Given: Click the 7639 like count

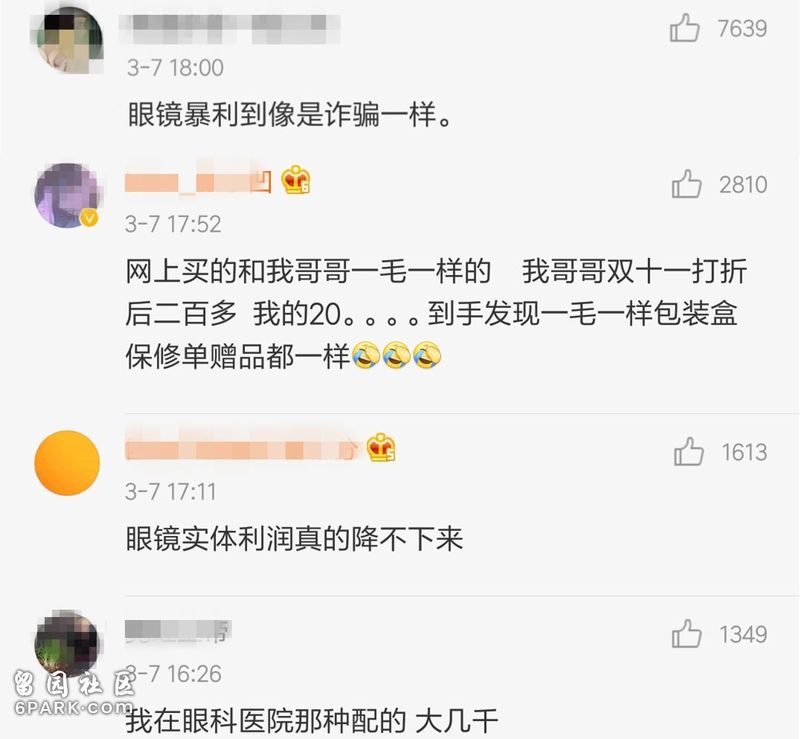Looking at the screenshot, I should pyautogui.click(x=742, y=29).
